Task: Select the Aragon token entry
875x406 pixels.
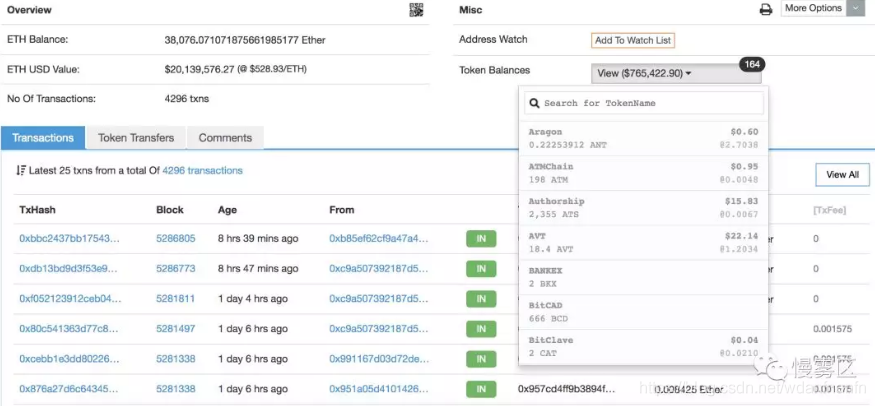Action: click(x=643, y=138)
